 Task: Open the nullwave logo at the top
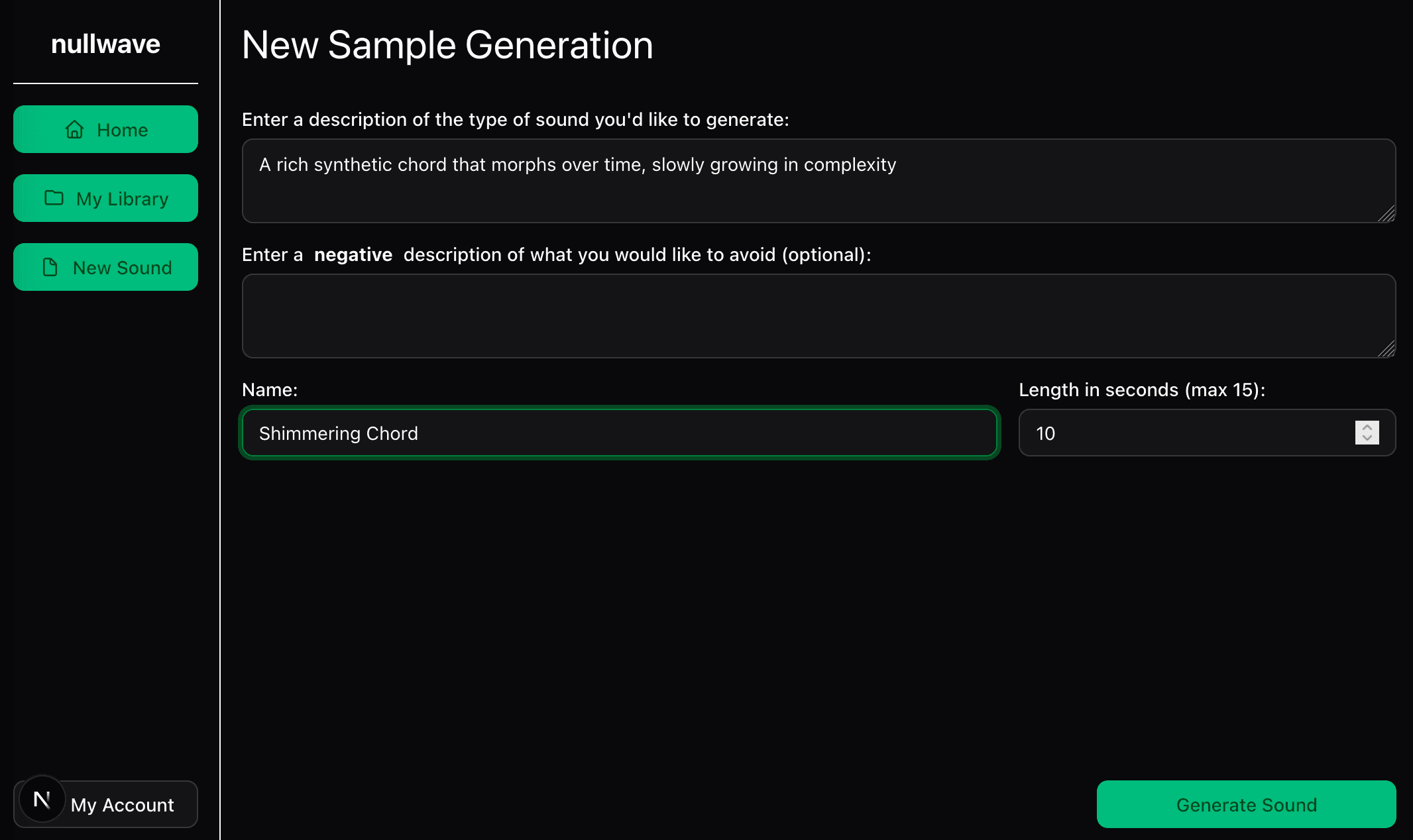[105, 44]
